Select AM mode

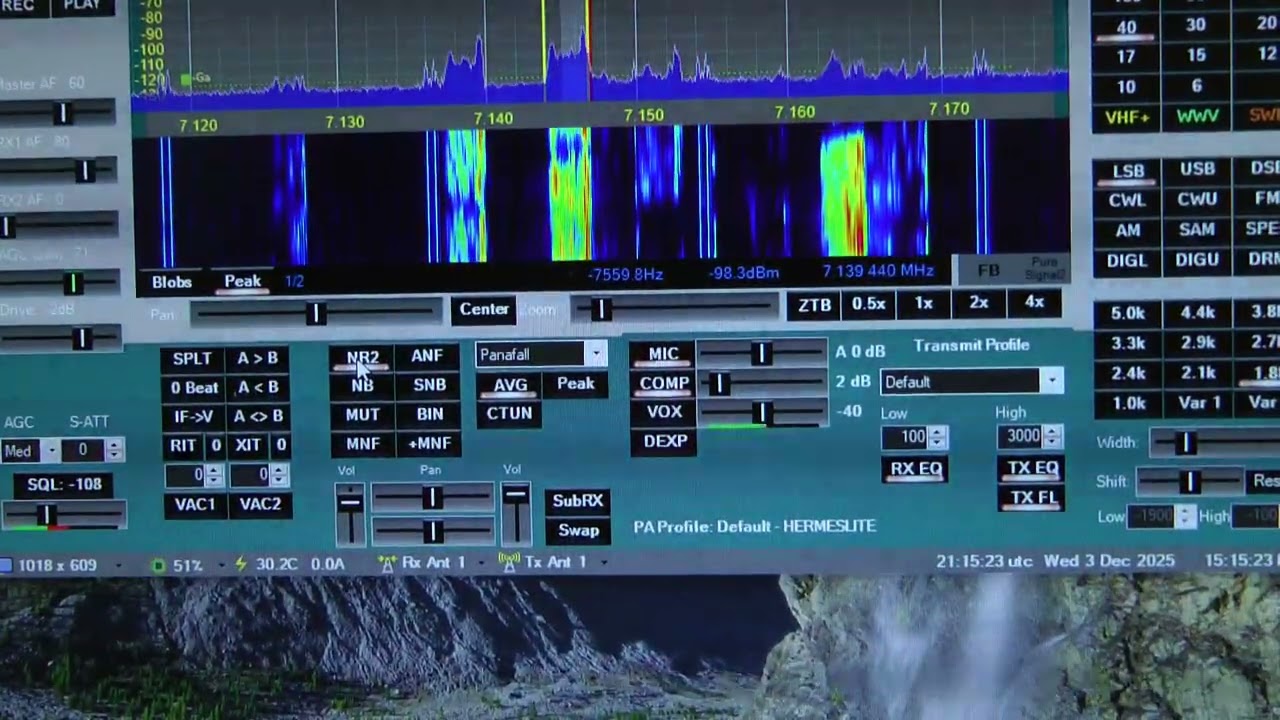click(1127, 231)
